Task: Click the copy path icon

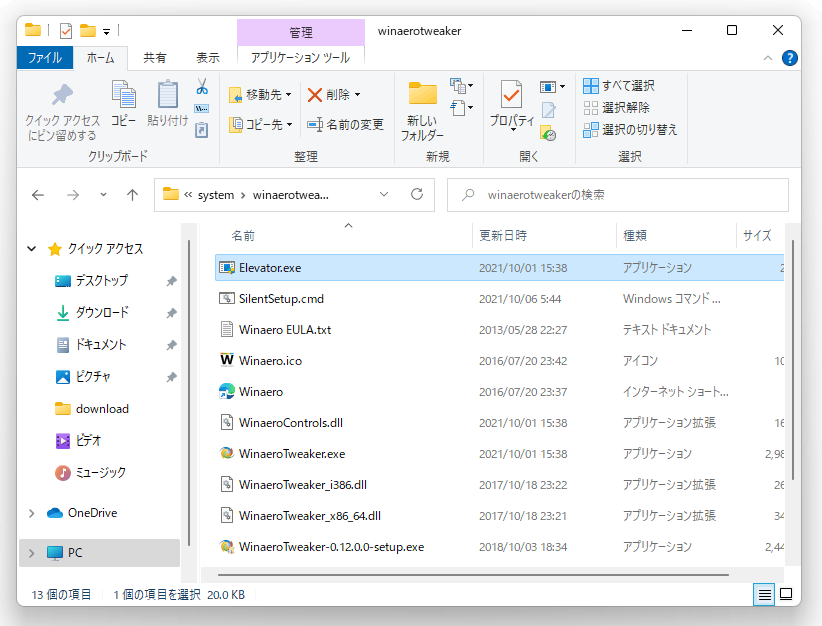Action: click(202, 109)
